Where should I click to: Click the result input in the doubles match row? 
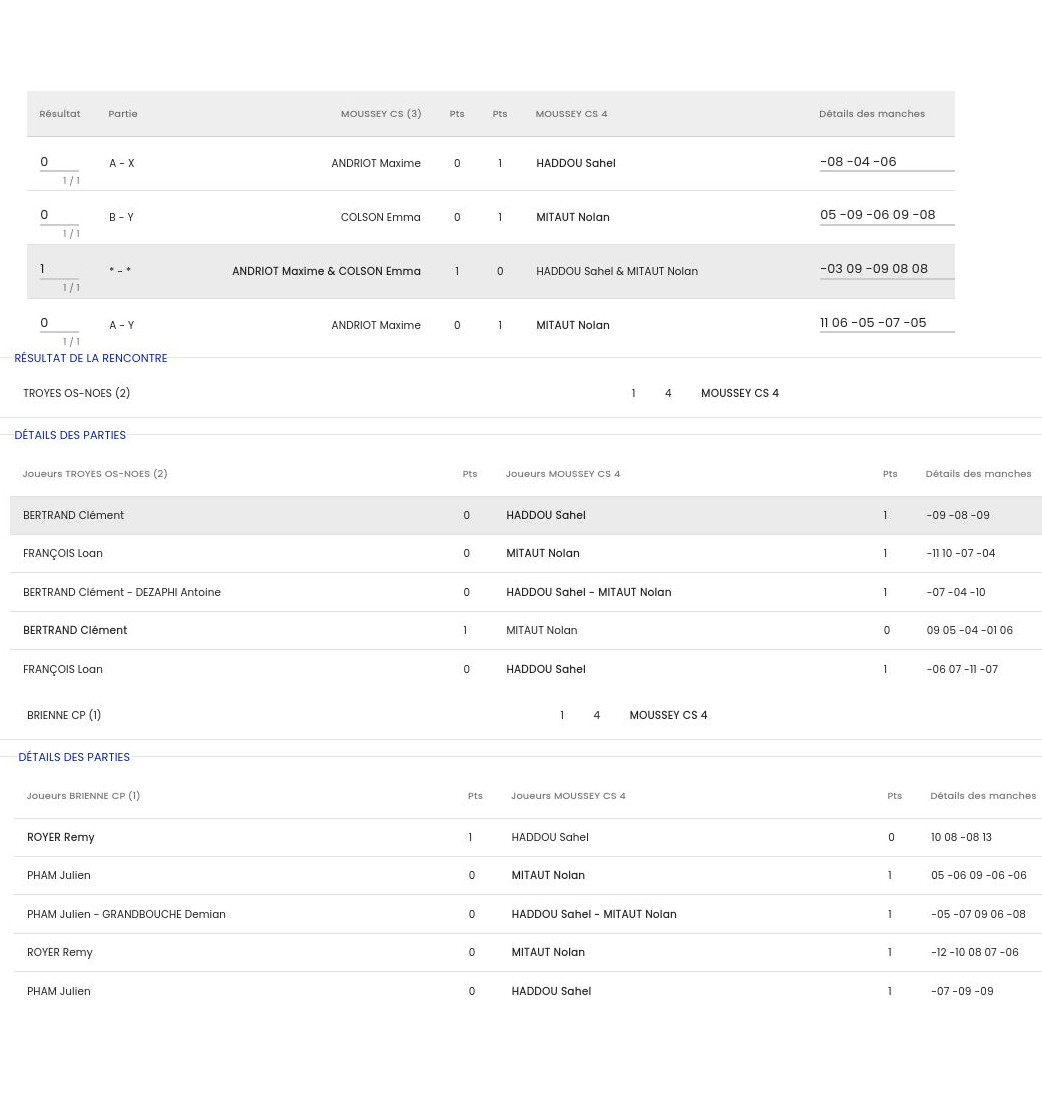(x=58, y=269)
